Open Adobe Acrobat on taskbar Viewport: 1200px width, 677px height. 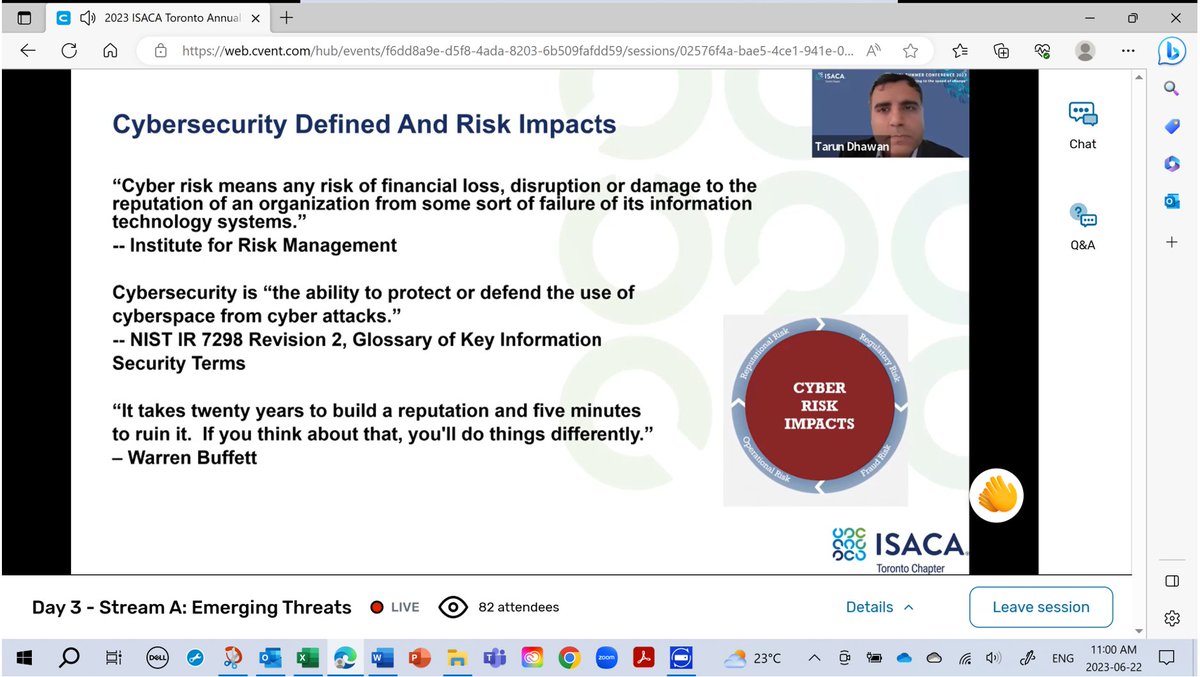coord(645,658)
